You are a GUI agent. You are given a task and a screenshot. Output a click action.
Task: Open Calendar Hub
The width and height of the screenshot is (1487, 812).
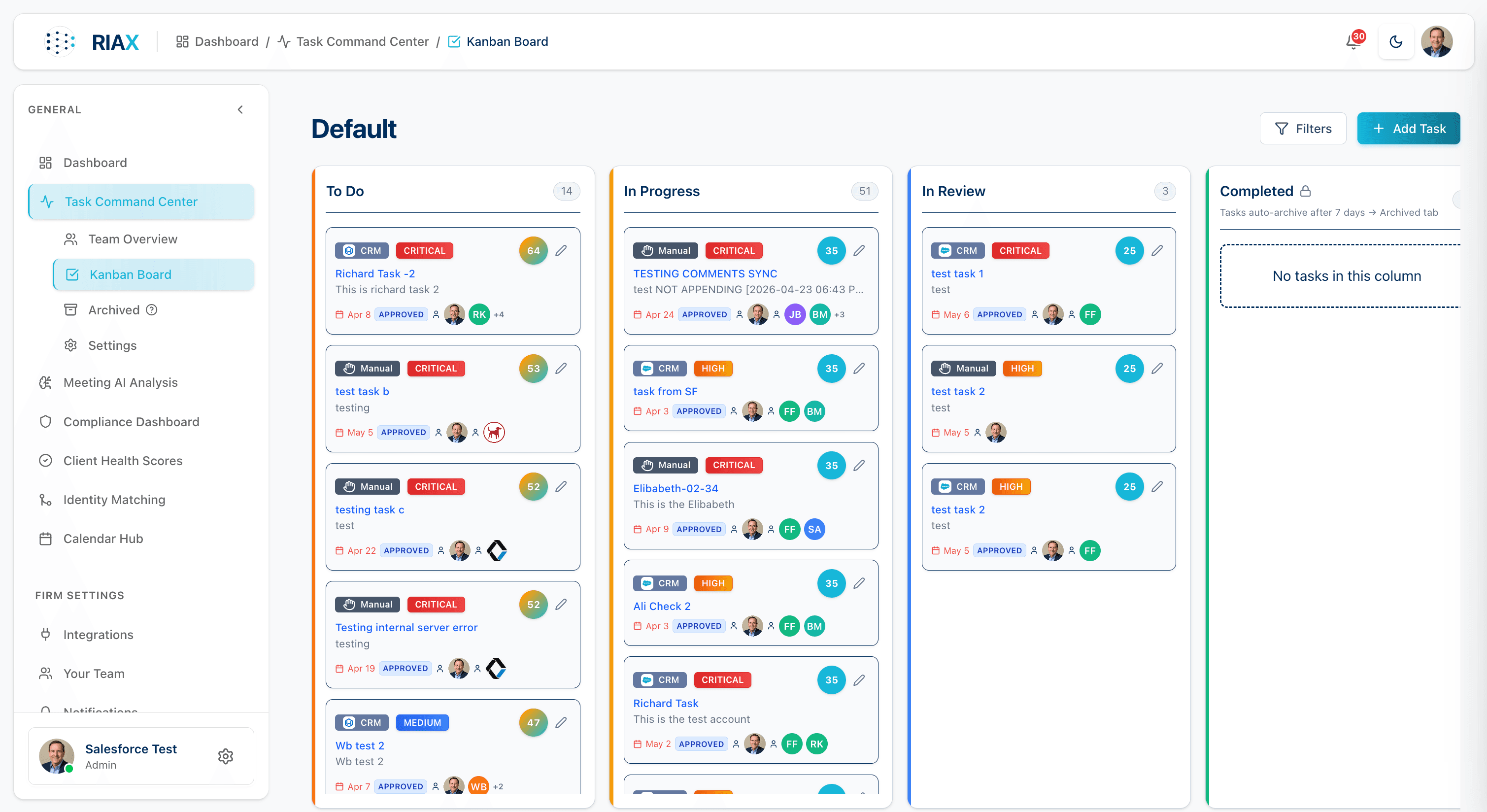[x=141, y=539]
